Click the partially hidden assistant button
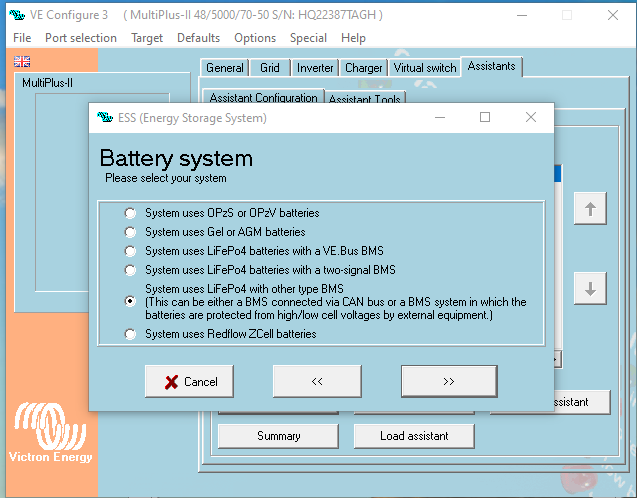This screenshot has width=637, height=498. coord(582,402)
